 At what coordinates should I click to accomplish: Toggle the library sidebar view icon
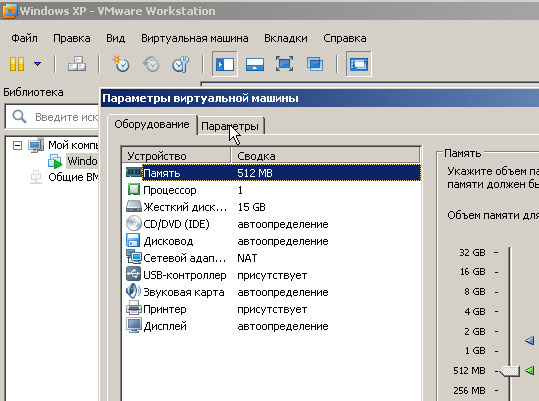tap(225, 64)
